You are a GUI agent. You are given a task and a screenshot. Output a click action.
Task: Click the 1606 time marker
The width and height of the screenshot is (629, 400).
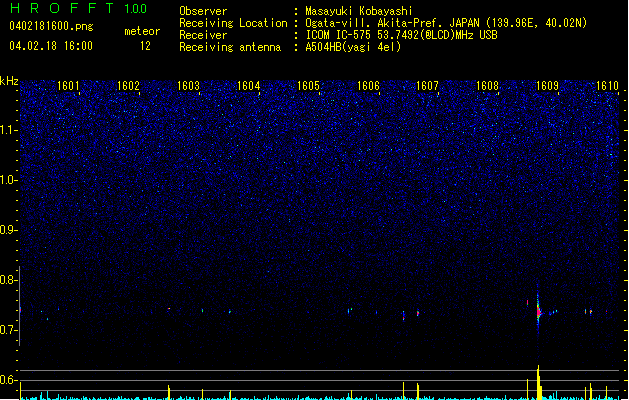(x=368, y=86)
